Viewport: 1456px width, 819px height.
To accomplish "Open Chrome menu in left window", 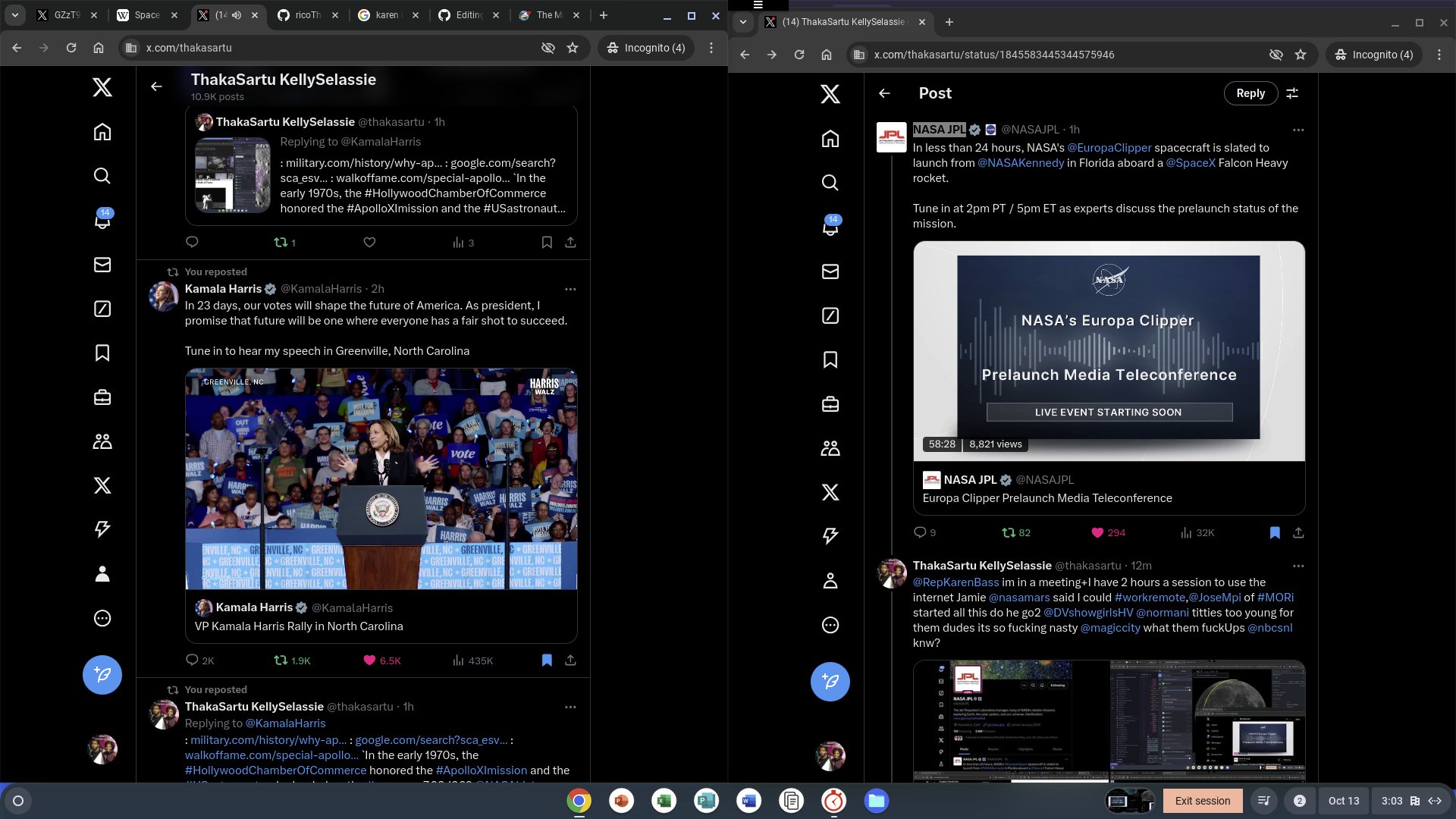I will (711, 48).
